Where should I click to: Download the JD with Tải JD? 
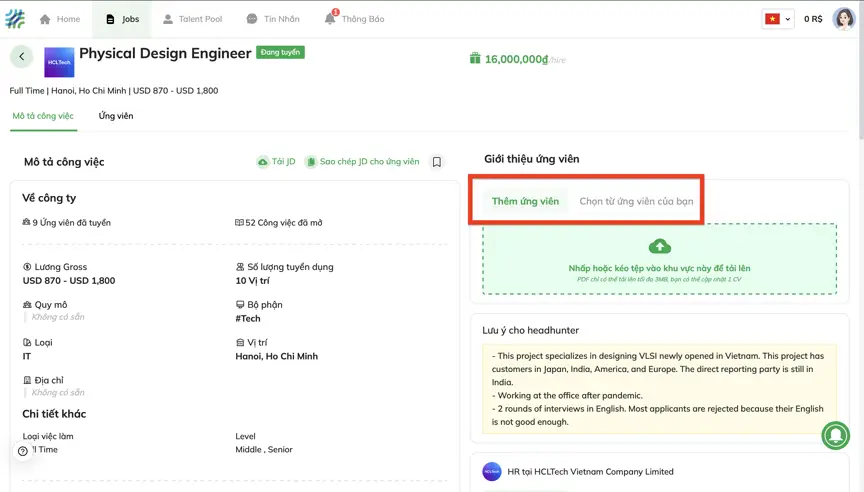click(277, 162)
